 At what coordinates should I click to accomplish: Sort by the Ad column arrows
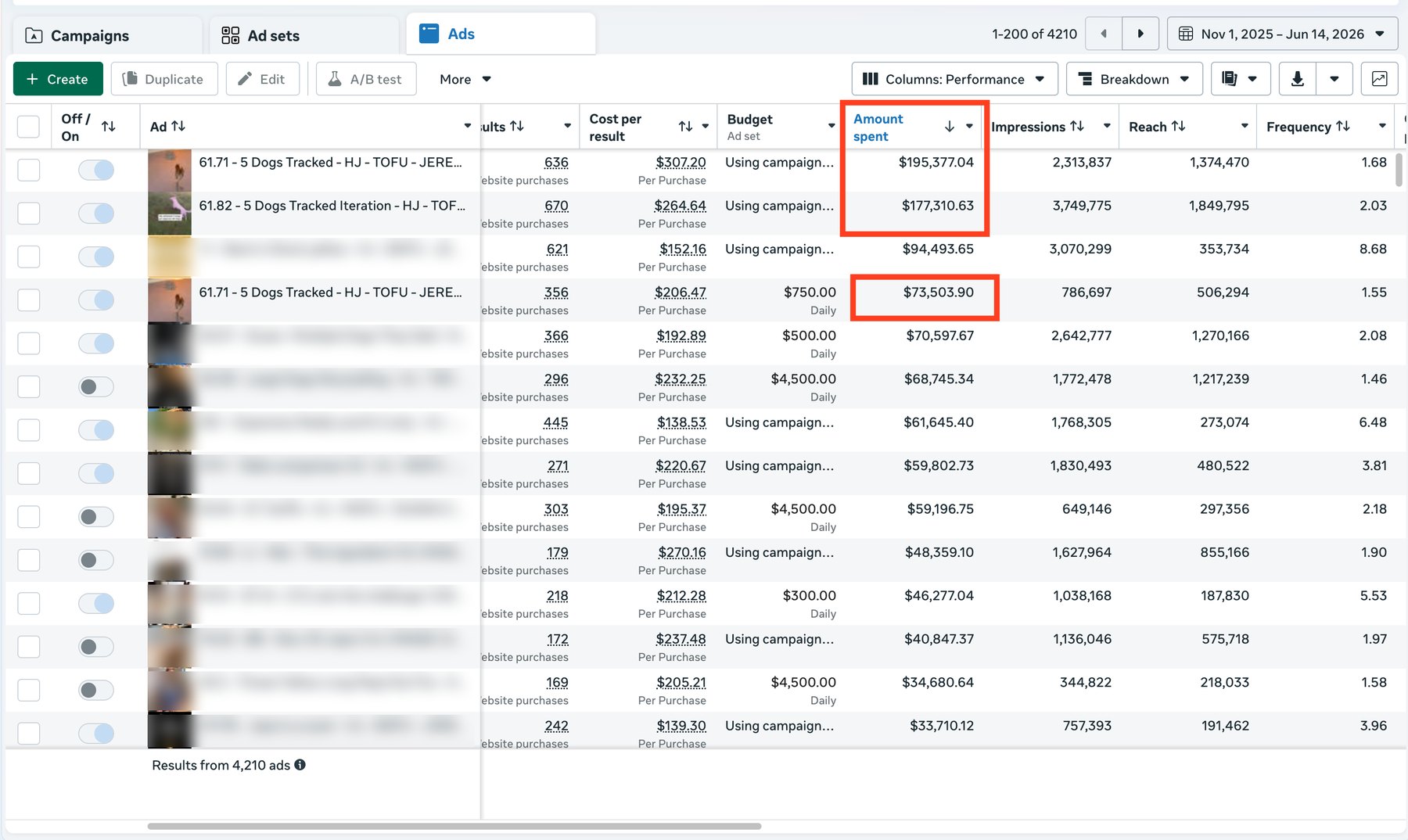pos(178,126)
